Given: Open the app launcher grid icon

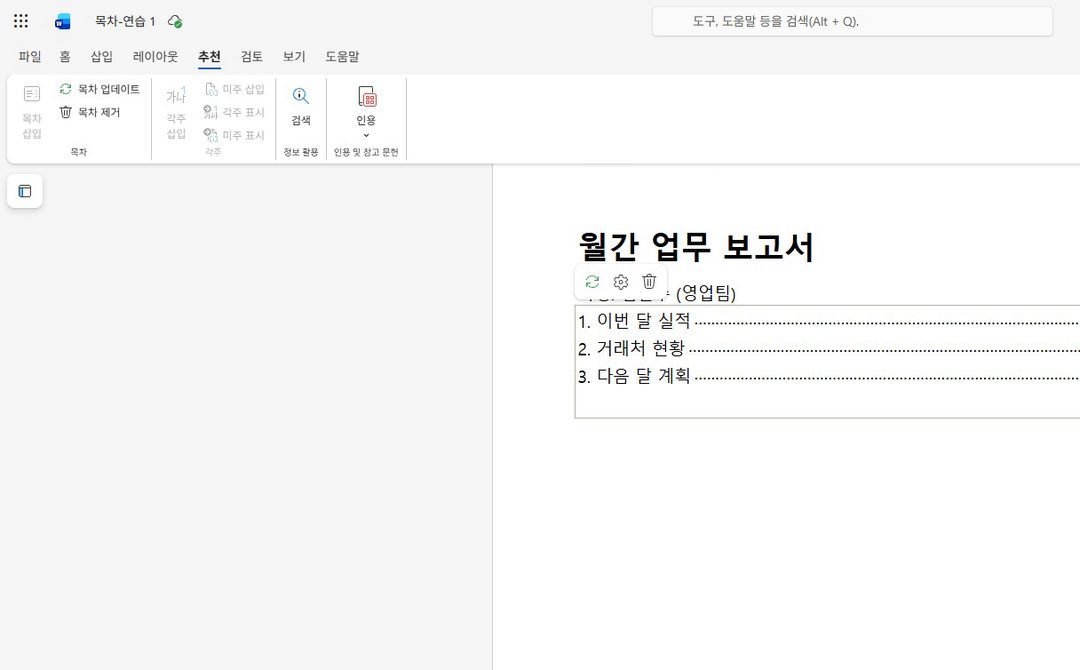Looking at the screenshot, I should click(x=21, y=21).
